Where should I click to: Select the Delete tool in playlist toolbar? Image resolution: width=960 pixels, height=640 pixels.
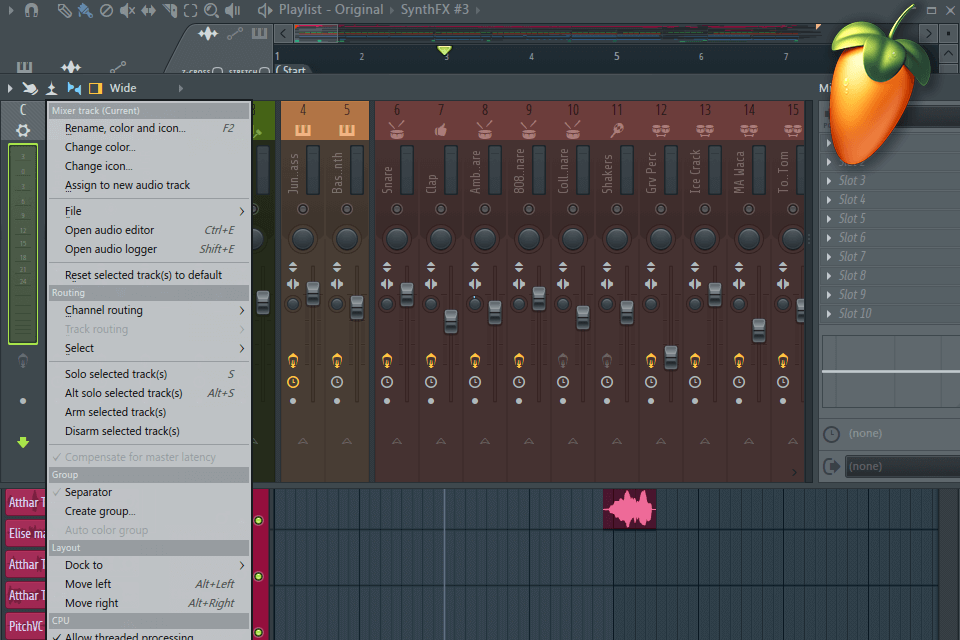pyautogui.click(x=106, y=10)
